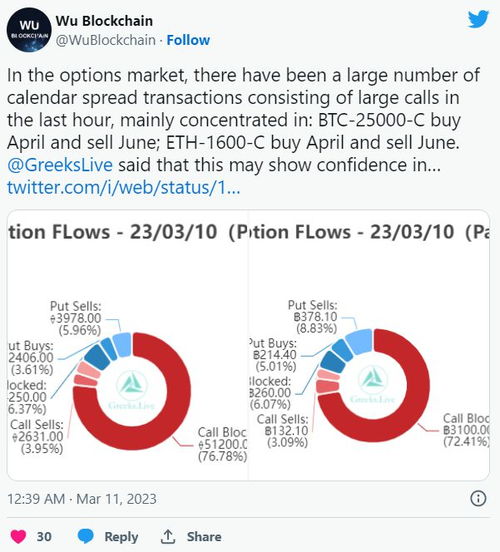Open the 12:39 AM Mar 11, 2023 timestamp

pos(82,499)
